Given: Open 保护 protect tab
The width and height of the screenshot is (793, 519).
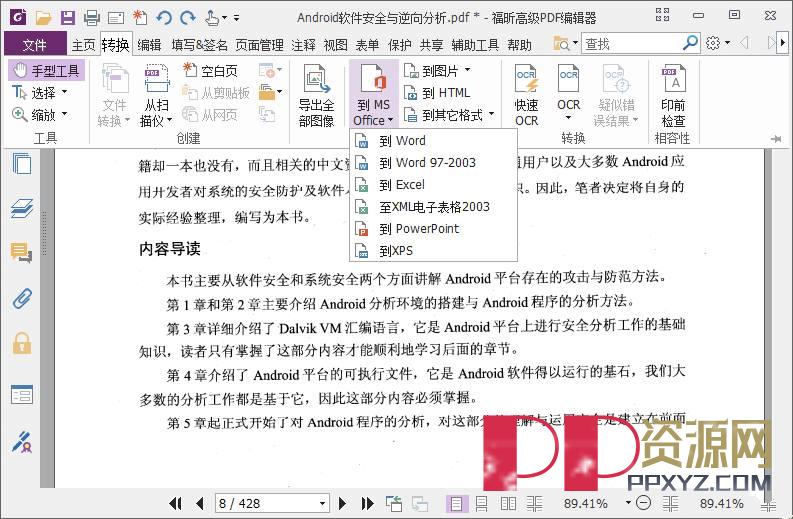Looking at the screenshot, I should tap(400, 45).
